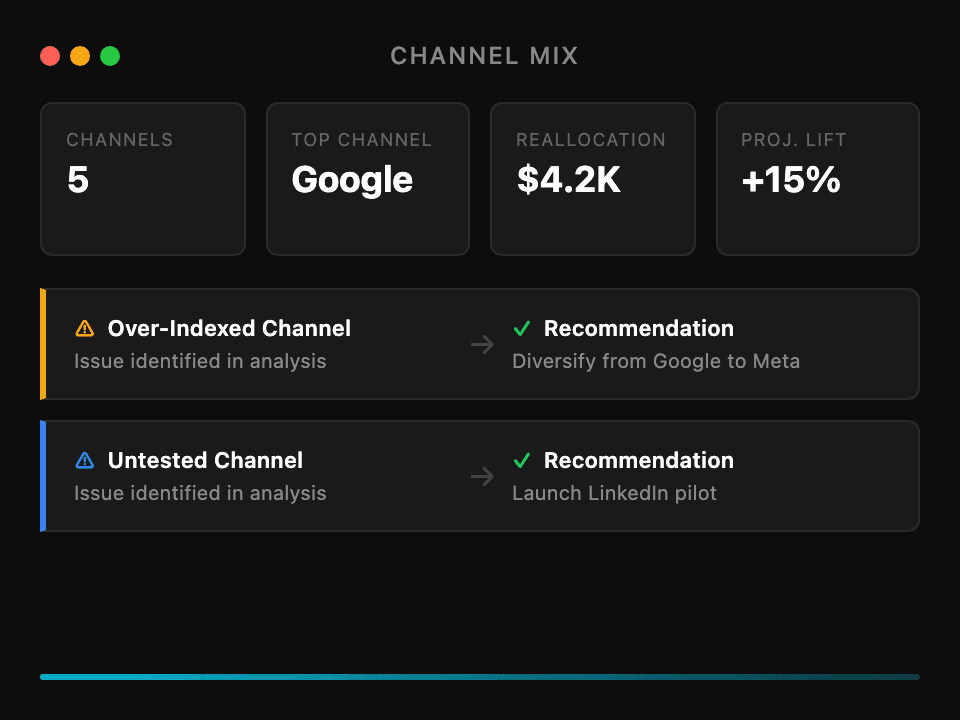Screen dimensions: 960x720
Task: Click the orange accent bar on the first issue card
Action: tap(41, 344)
